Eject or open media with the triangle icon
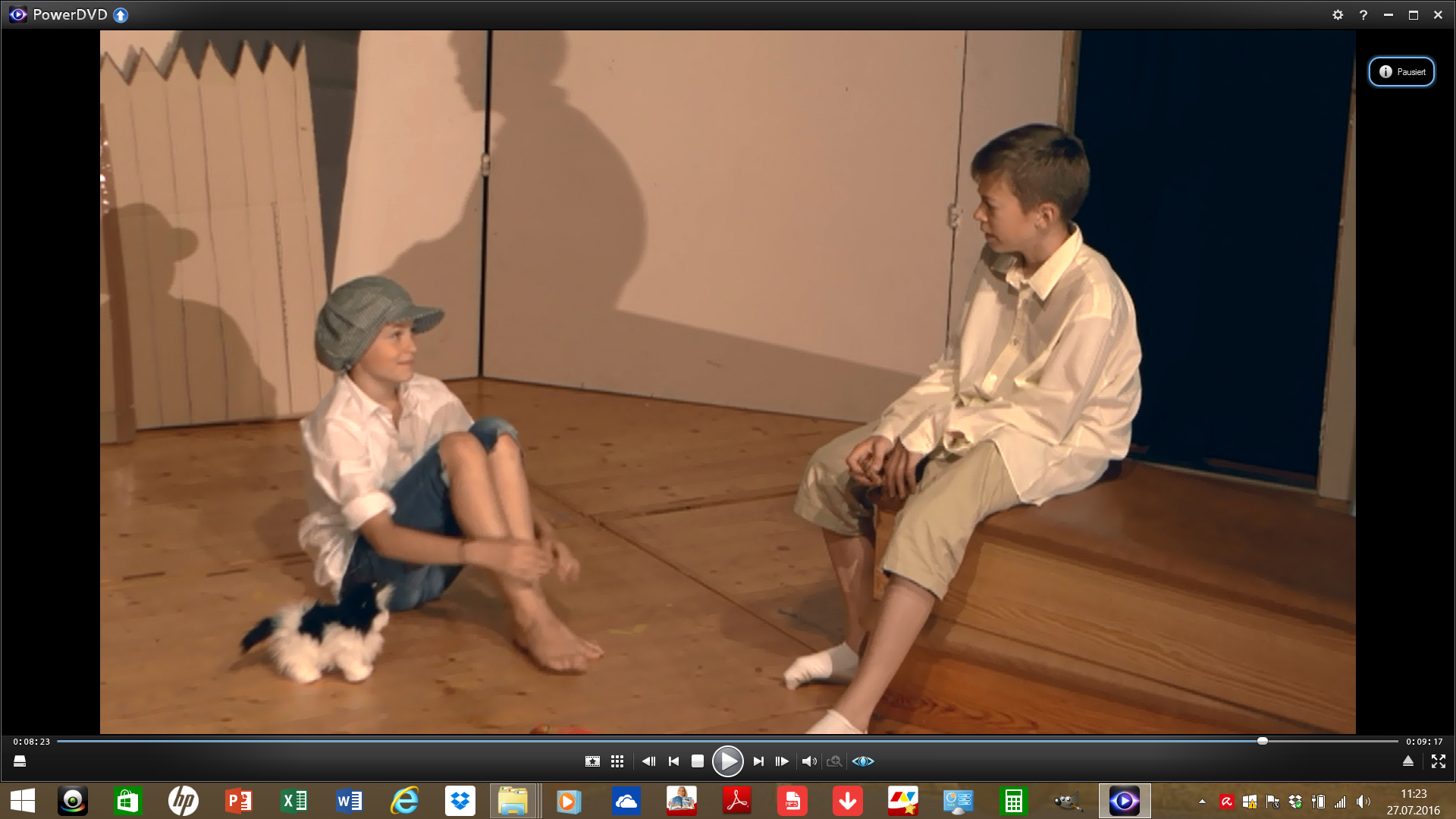The height and width of the screenshot is (819, 1456). (1408, 761)
